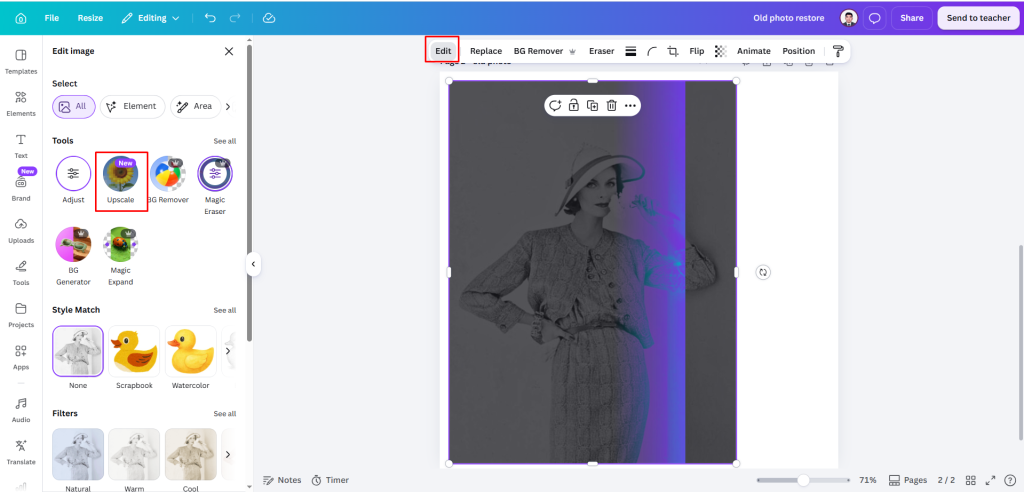The image size is (1024, 492).
Task: Select the Area selection option
Action: (195, 107)
